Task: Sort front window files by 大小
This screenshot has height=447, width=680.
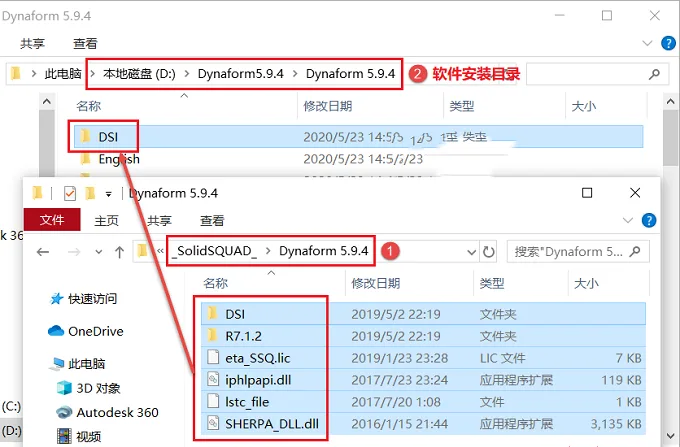Action: [x=586, y=284]
